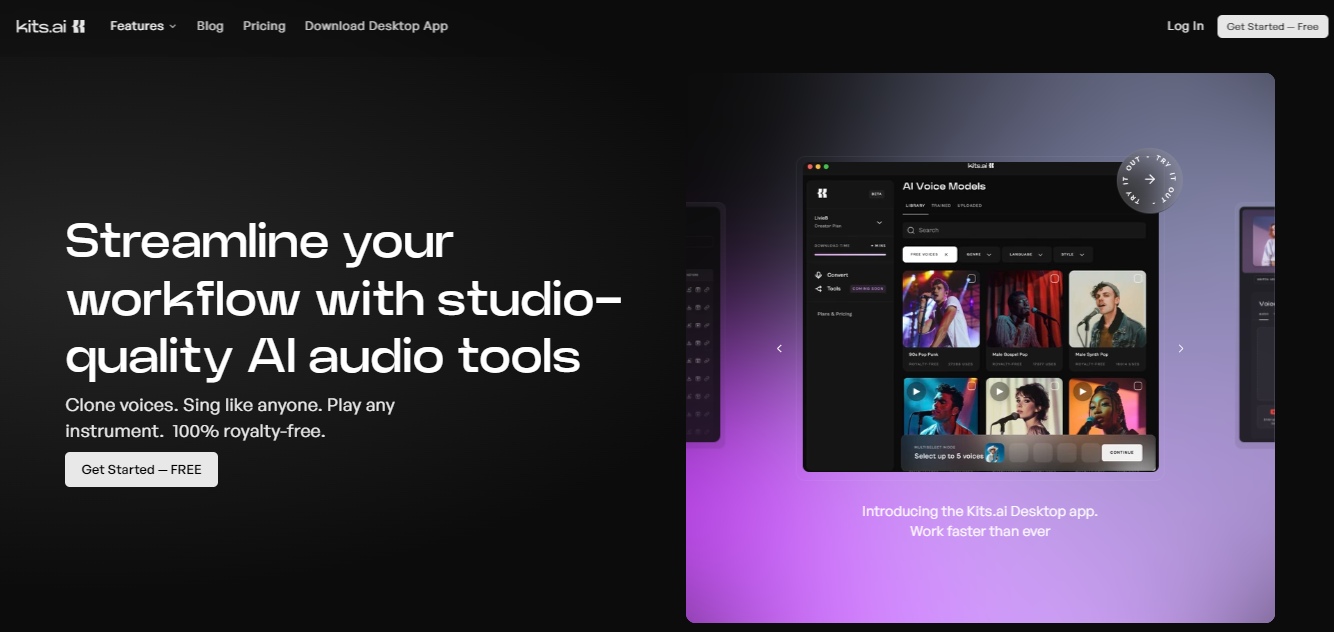Screen dimensions: 1334x632
Task: Go to the previous carousel slide
Action: point(779,348)
